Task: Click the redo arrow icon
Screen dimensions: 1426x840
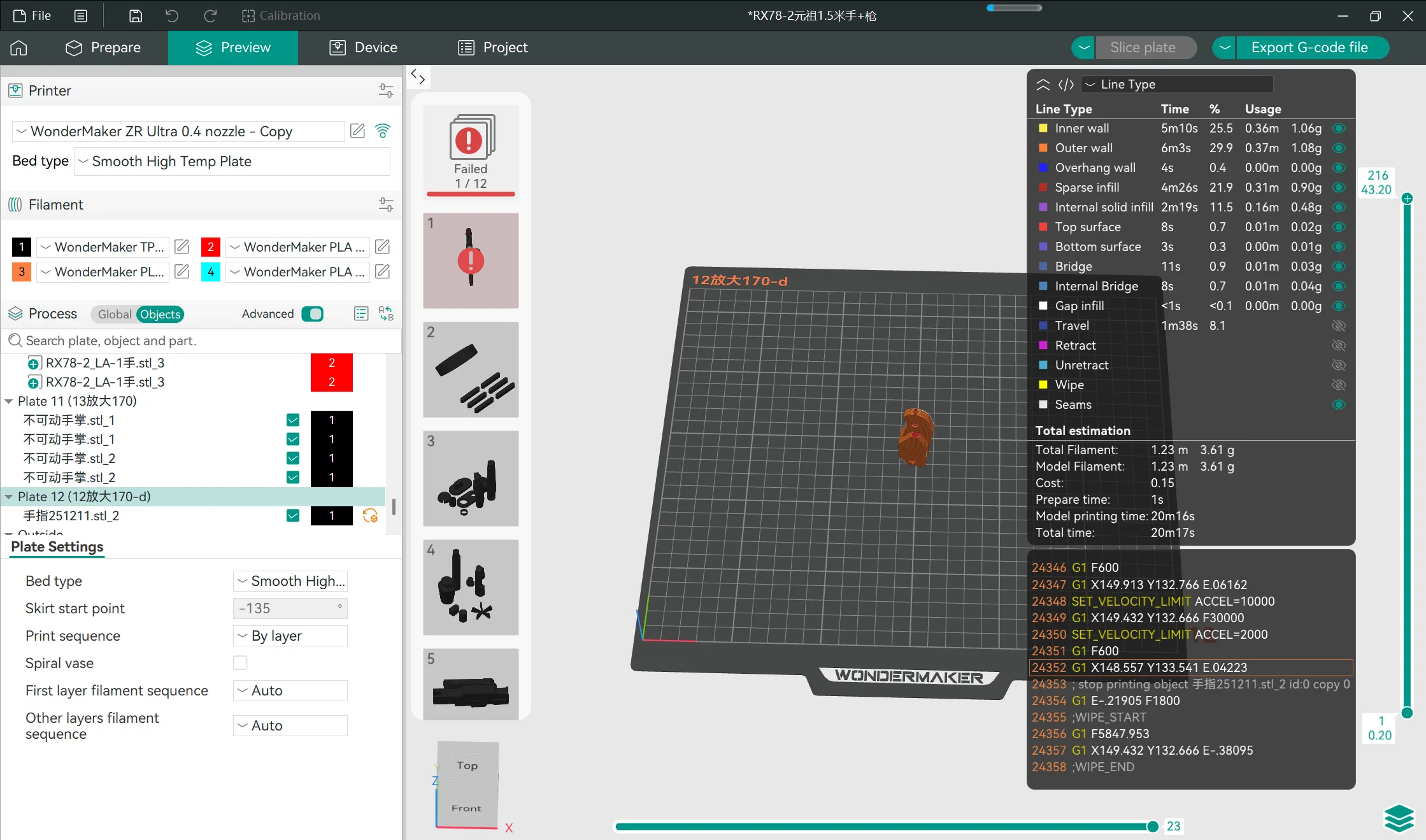Action: pyautogui.click(x=210, y=16)
